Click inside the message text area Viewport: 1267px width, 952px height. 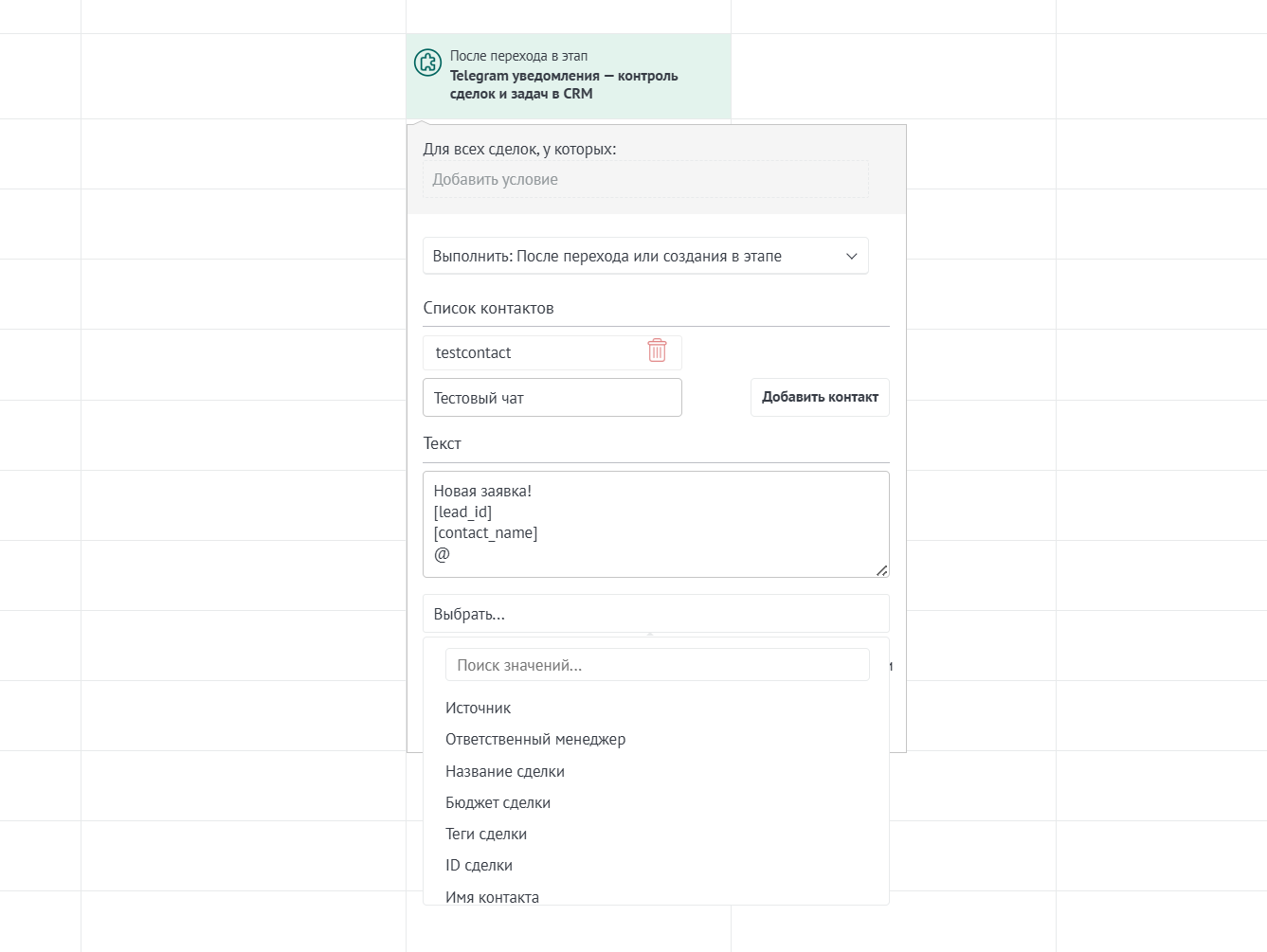656,524
